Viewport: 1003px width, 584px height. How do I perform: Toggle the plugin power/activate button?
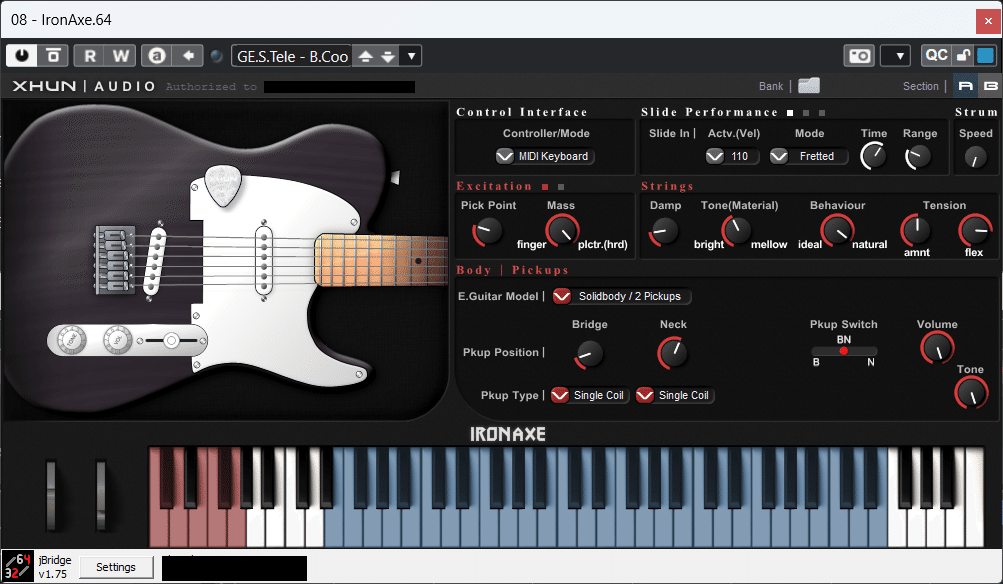tap(22, 56)
